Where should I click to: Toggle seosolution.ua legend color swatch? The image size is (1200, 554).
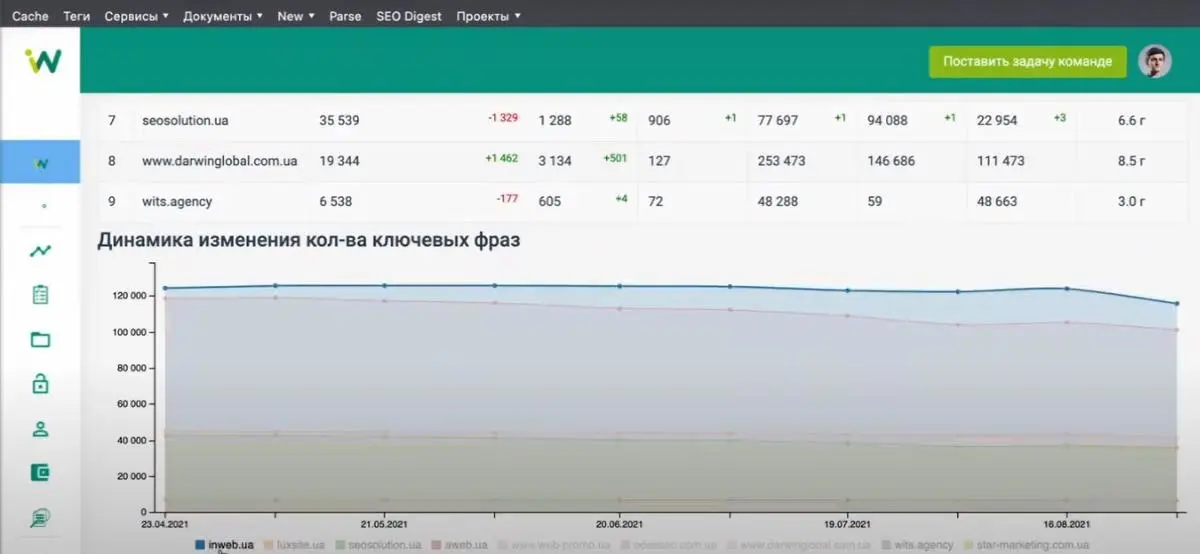[x=340, y=545]
